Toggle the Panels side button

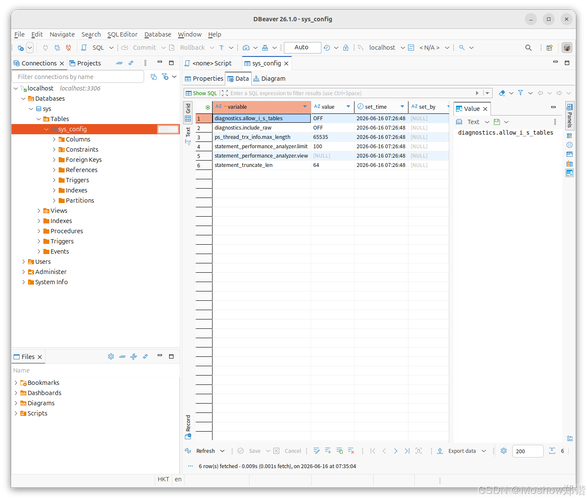click(x=569, y=115)
